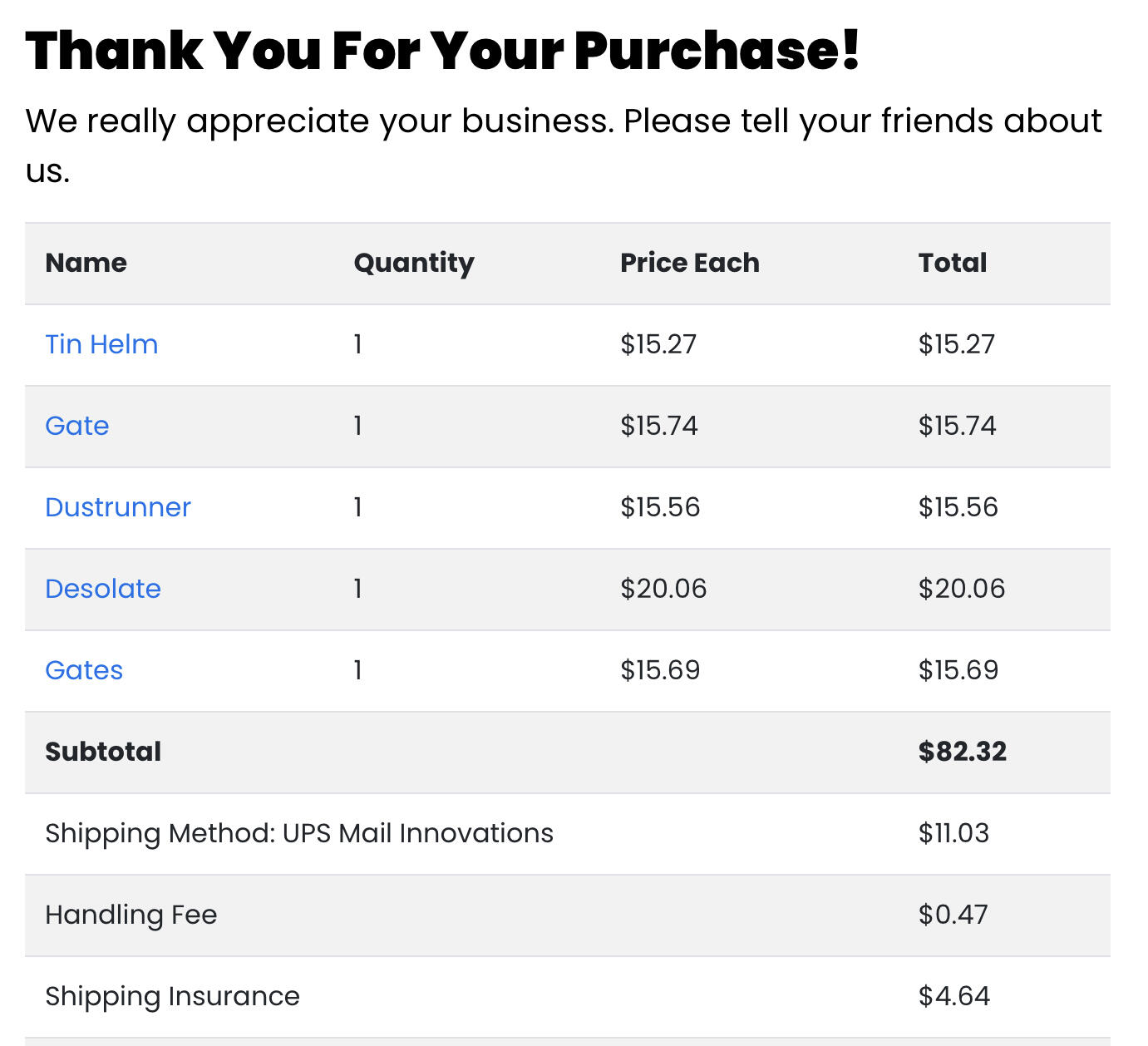Click the $0.47 handling fee amount
This screenshot has width=1148, height=1046.
coord(953,915)
